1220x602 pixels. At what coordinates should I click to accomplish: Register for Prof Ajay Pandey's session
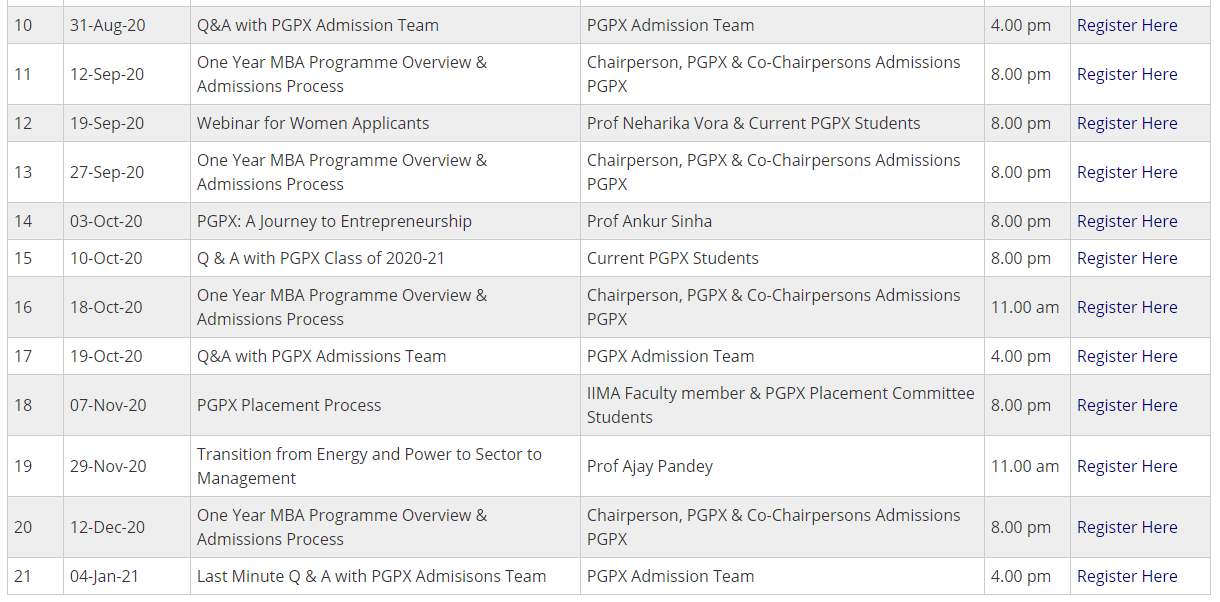[1127, 466]
